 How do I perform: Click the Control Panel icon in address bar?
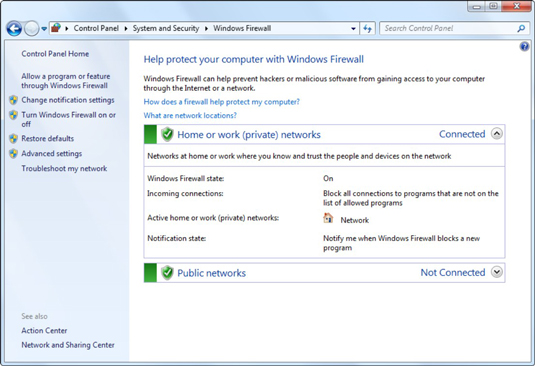click(56, 28)
